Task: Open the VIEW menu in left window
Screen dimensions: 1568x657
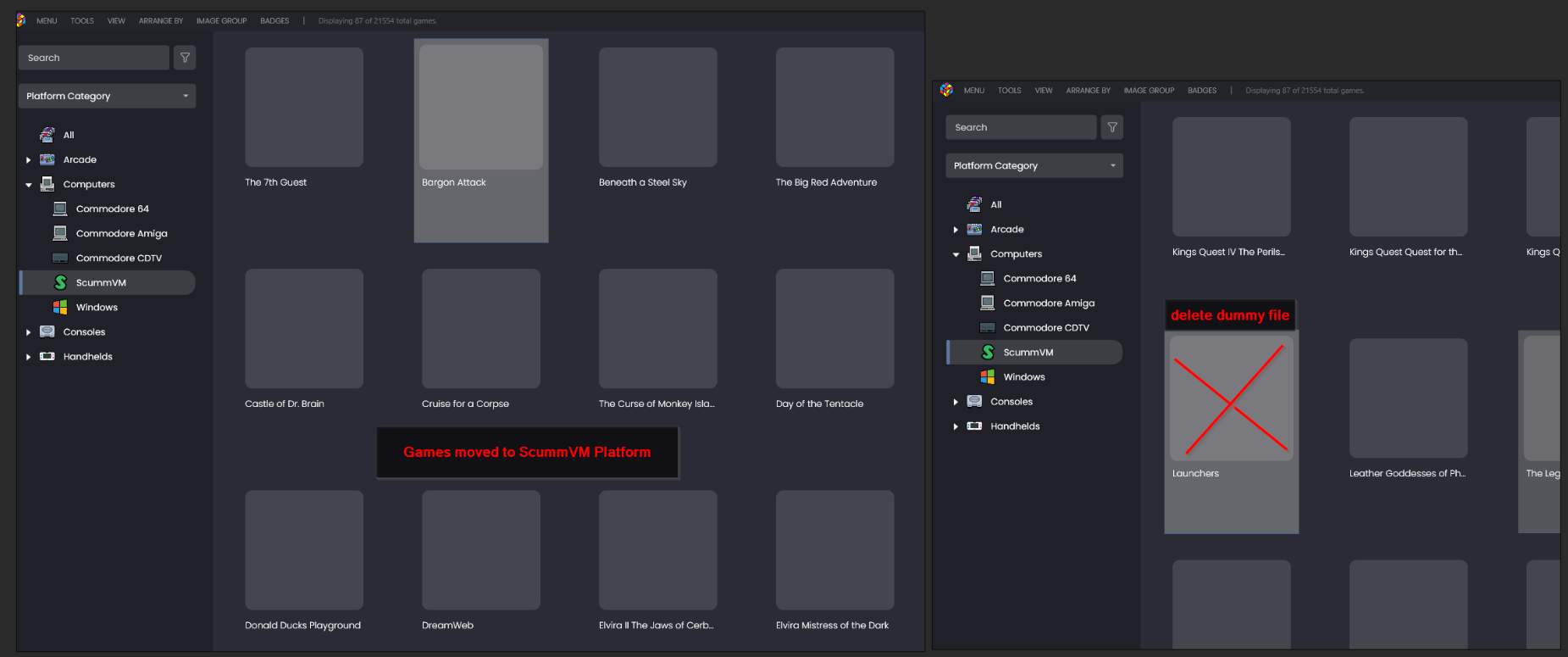Action: (116, 20)
